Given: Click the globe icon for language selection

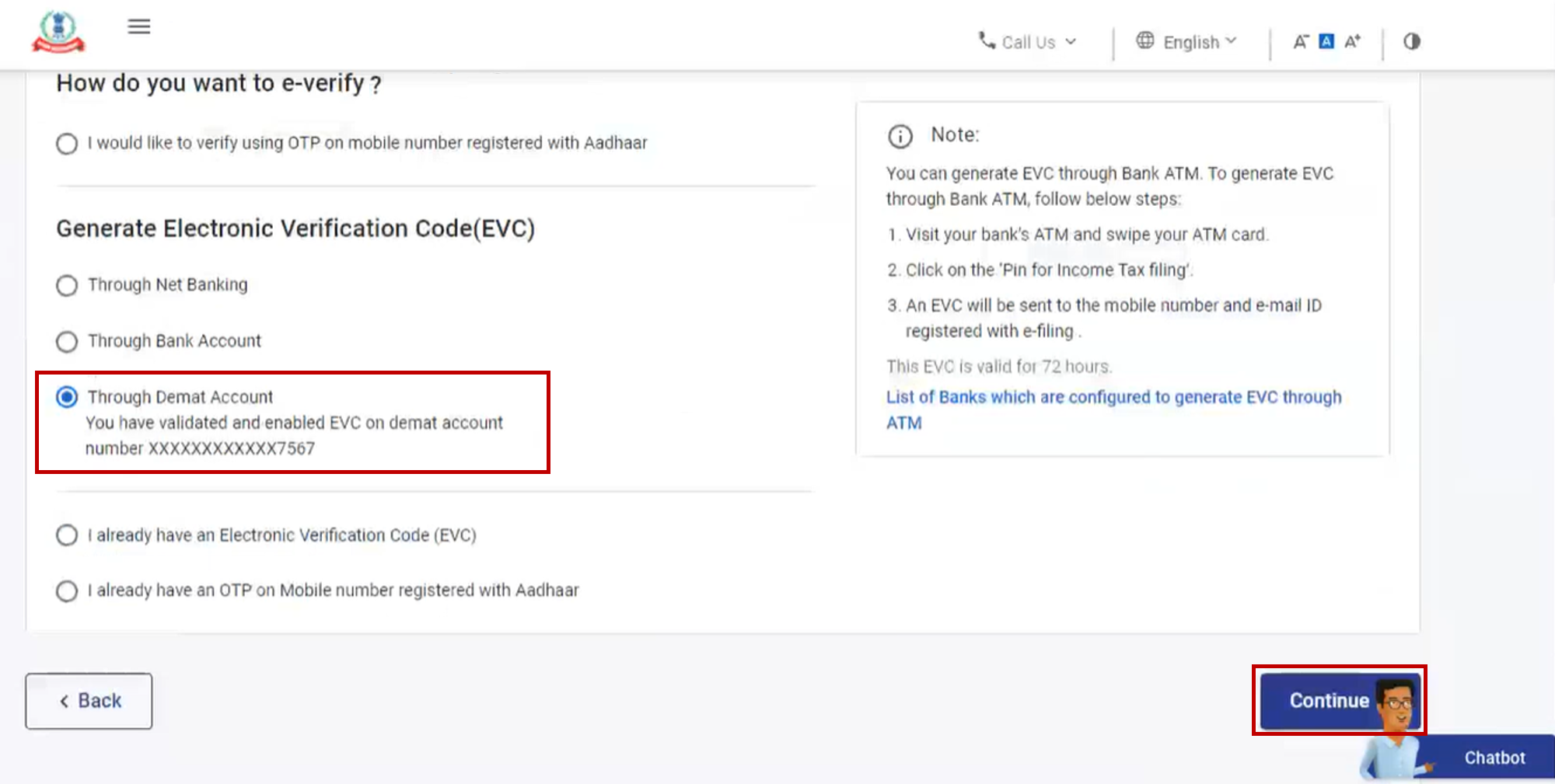Looking at the screenshot, I should (x=1144, y=41).
